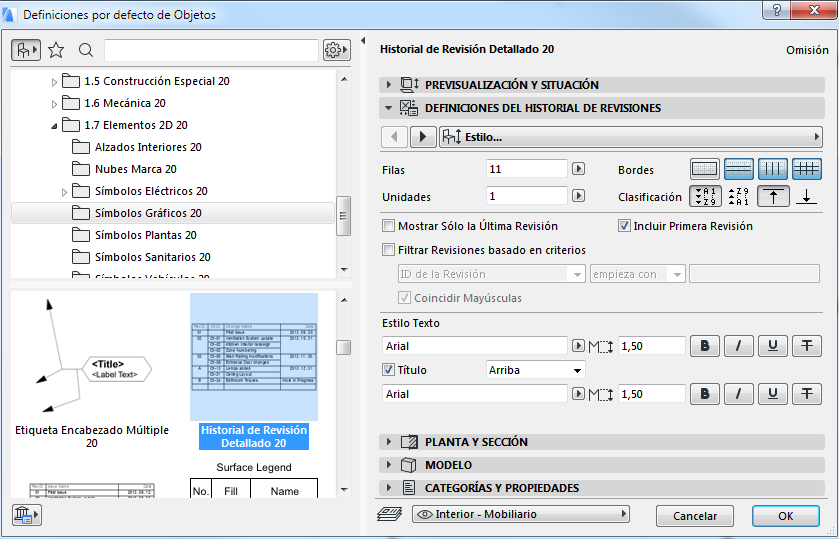The image size is (839, 539).
Task: Click the dialog help question mark button
Action: click(x=777, y=10)
